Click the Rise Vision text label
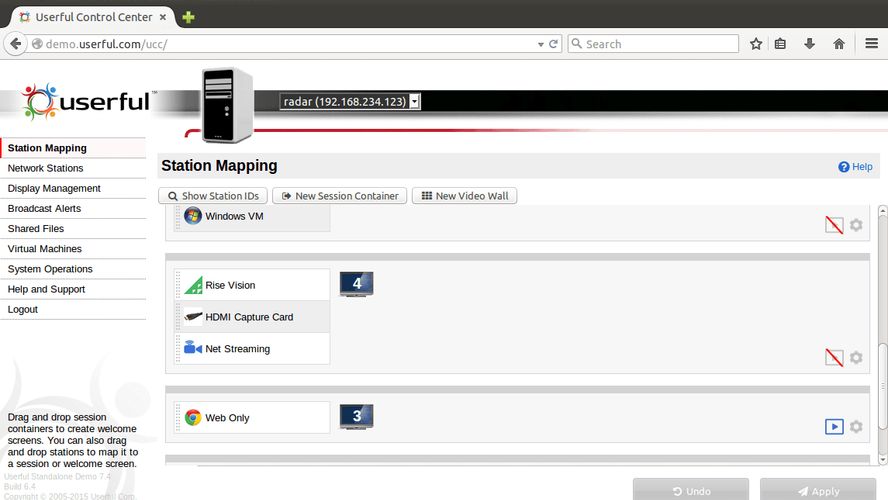Image resolution: width=888 pixels, height=500 pixels. 230,285
